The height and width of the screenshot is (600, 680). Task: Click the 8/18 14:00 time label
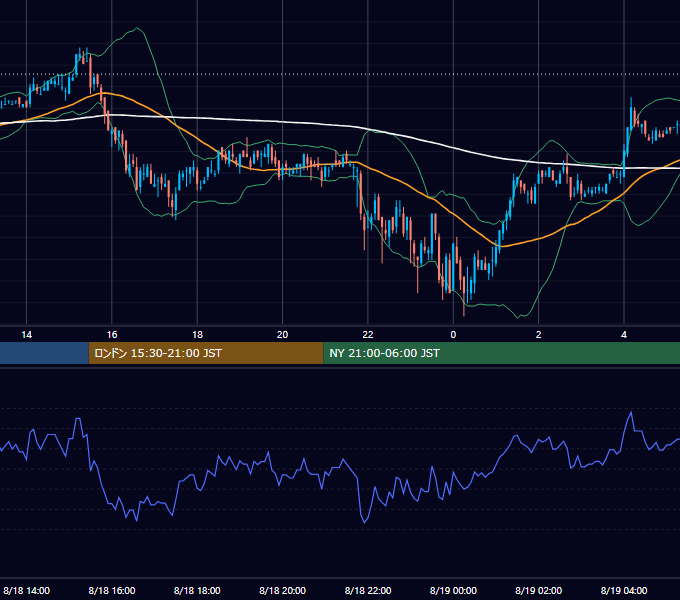26,590
